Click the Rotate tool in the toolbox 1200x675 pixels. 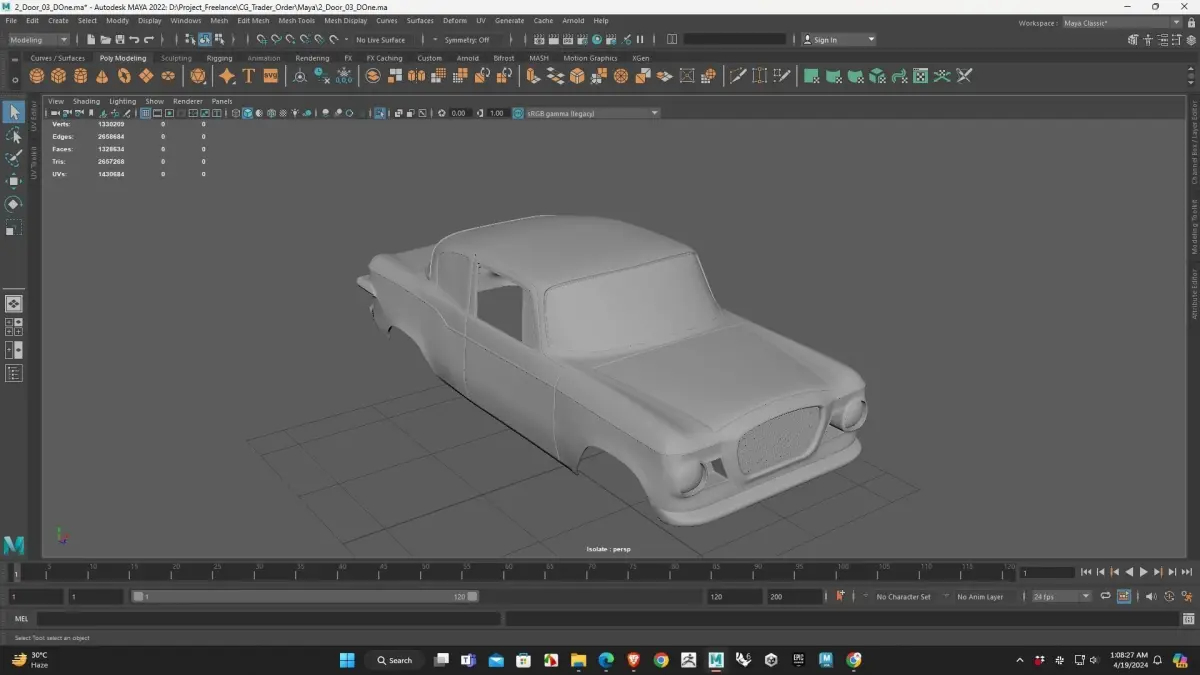click(x=14, y=204)
